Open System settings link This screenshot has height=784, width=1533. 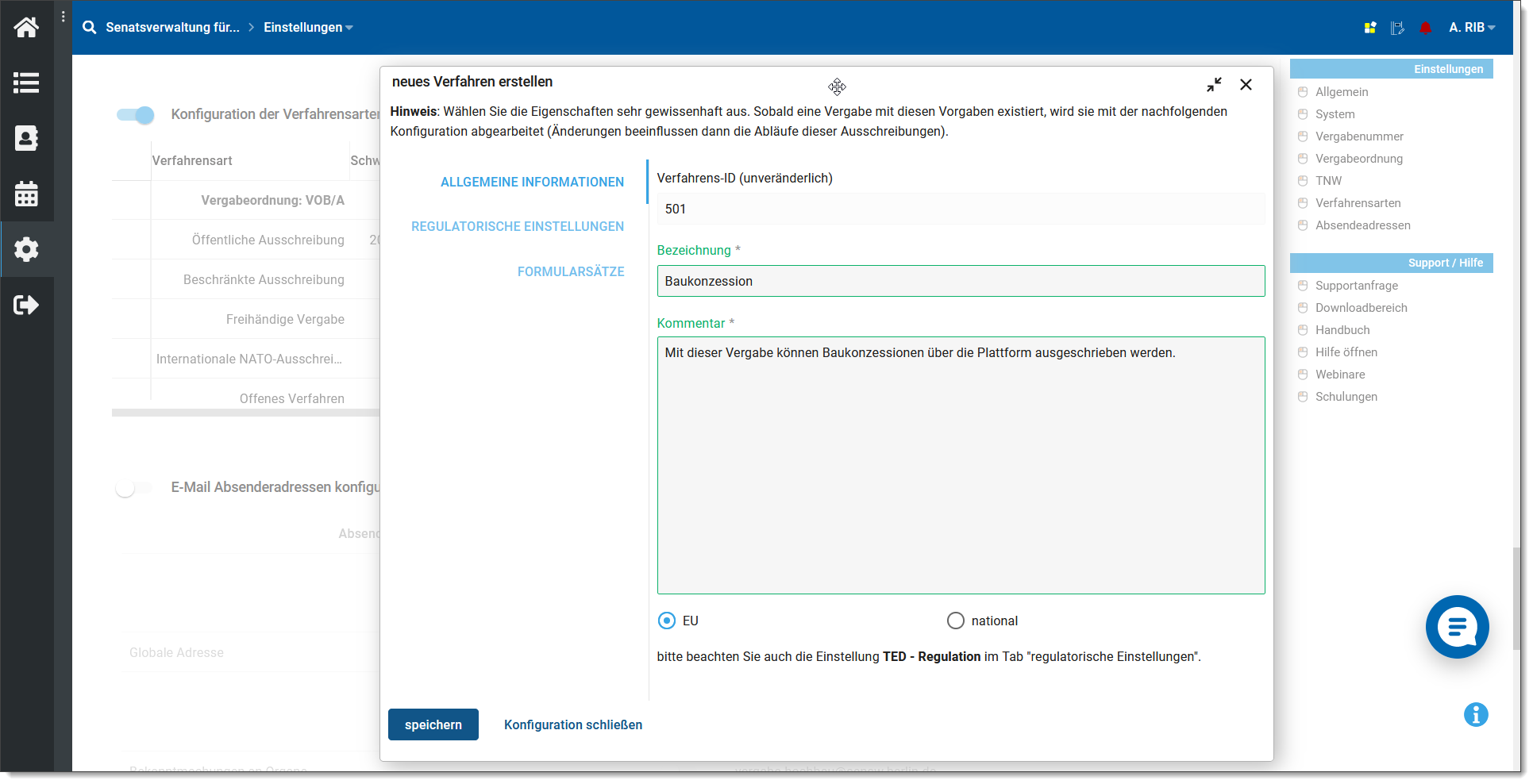tap(1335, 114)
